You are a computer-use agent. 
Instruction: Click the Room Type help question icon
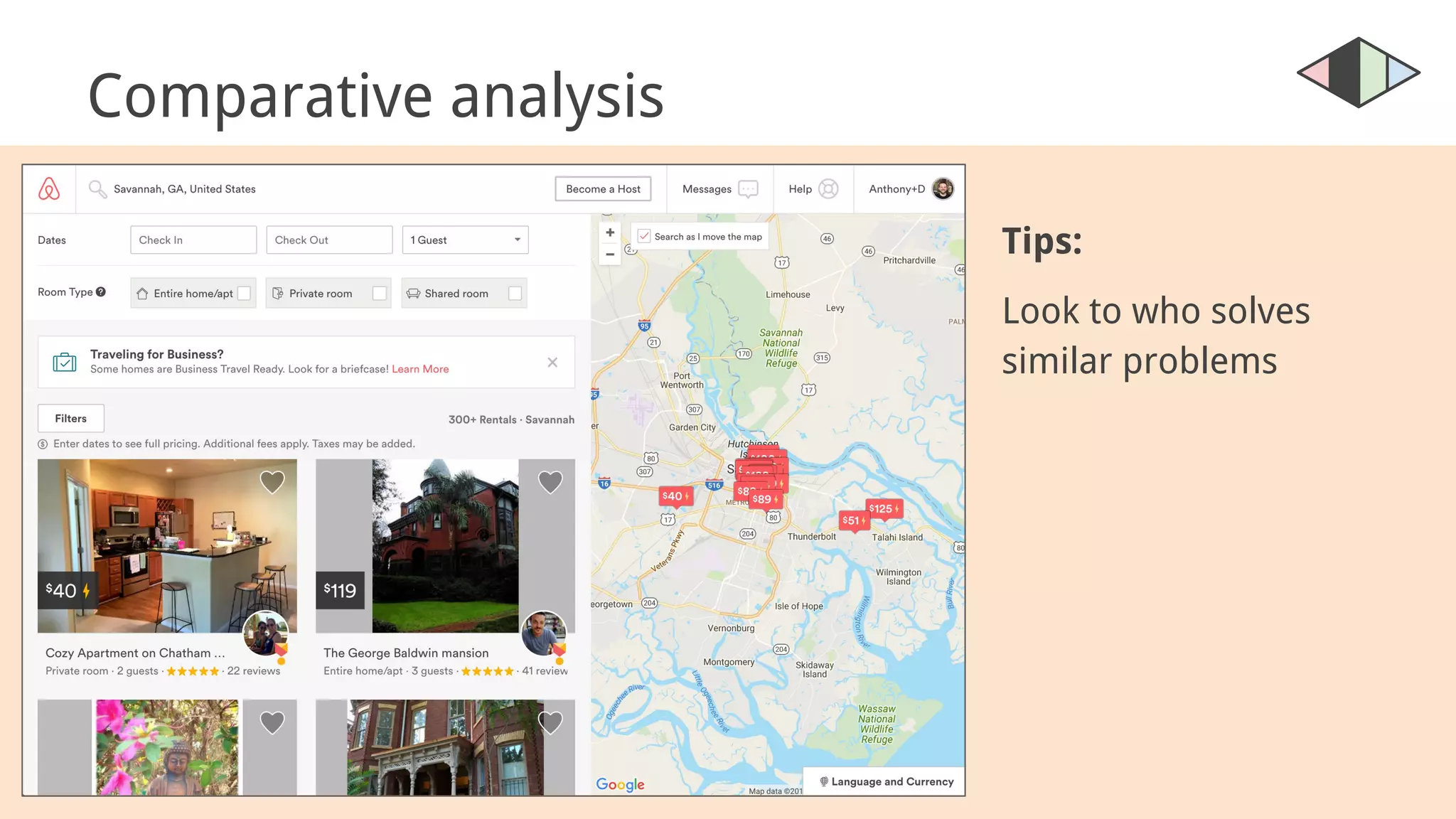point(101,291)
